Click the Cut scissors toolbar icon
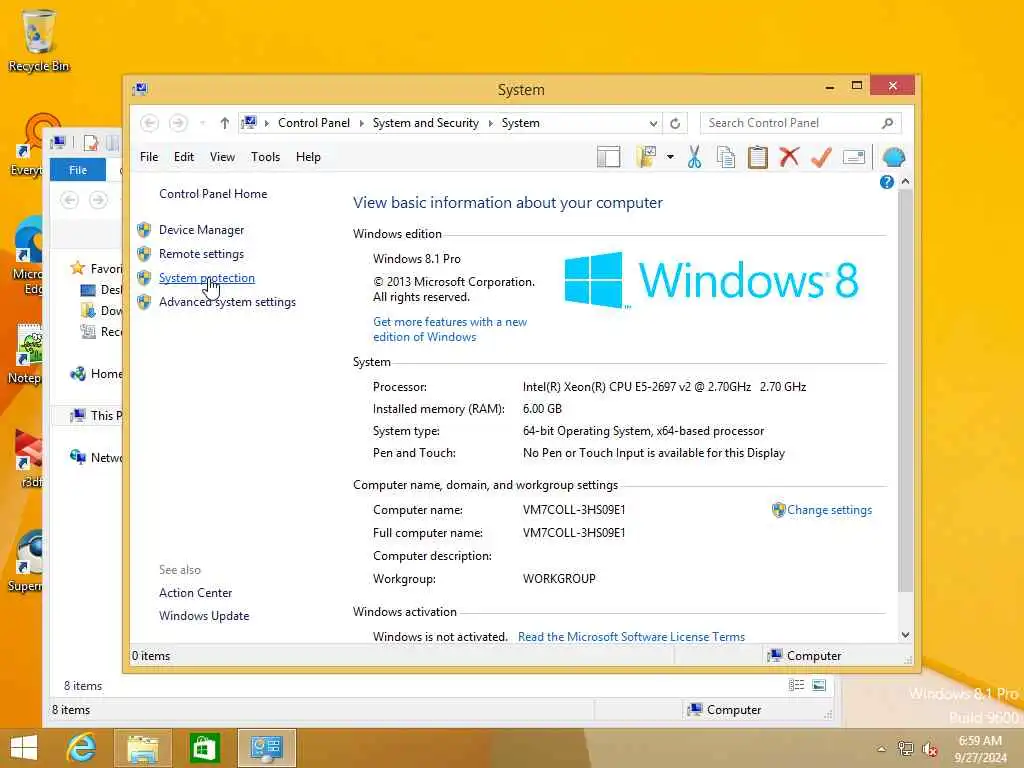The image size is (1024, 768). point(694,157)
